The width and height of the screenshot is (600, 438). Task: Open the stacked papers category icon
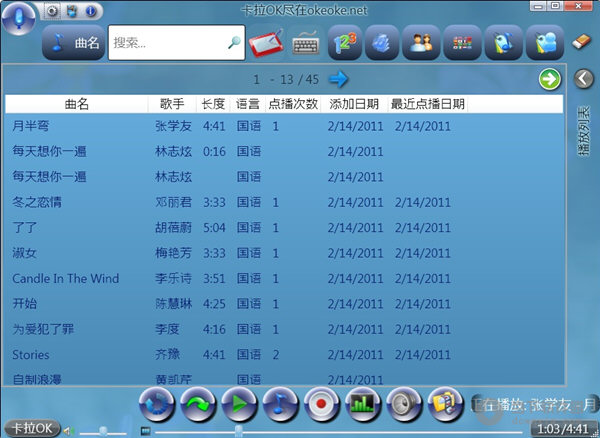[x=382, y=42]
